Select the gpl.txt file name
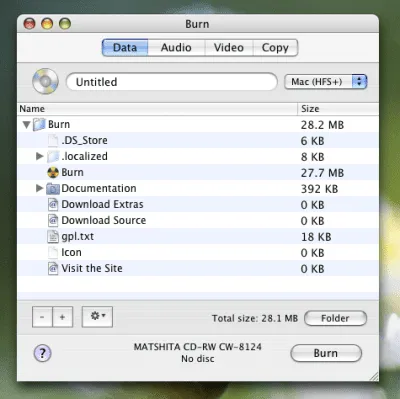Viewport: 400px width, 399px height. (77, 236)
